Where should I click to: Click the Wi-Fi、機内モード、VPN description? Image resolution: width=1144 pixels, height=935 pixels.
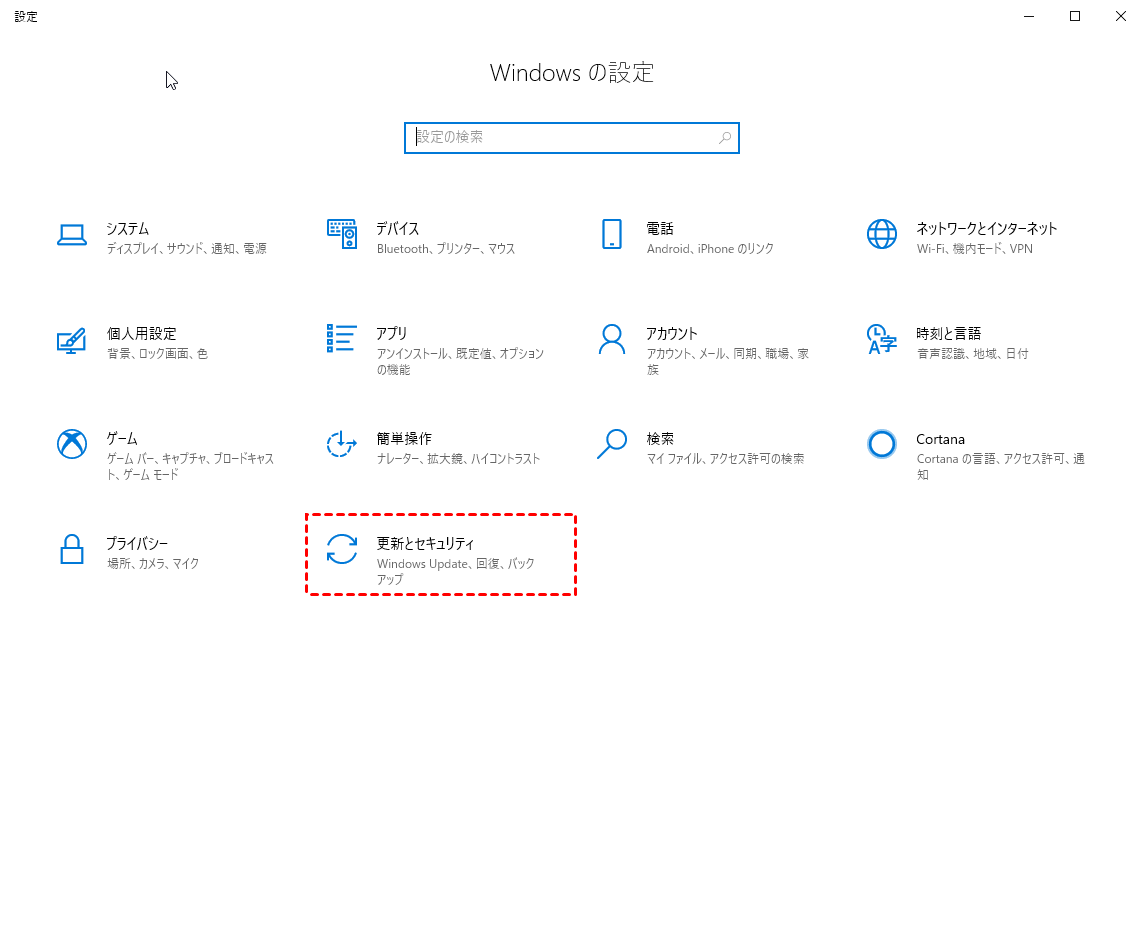coord(975,249)
